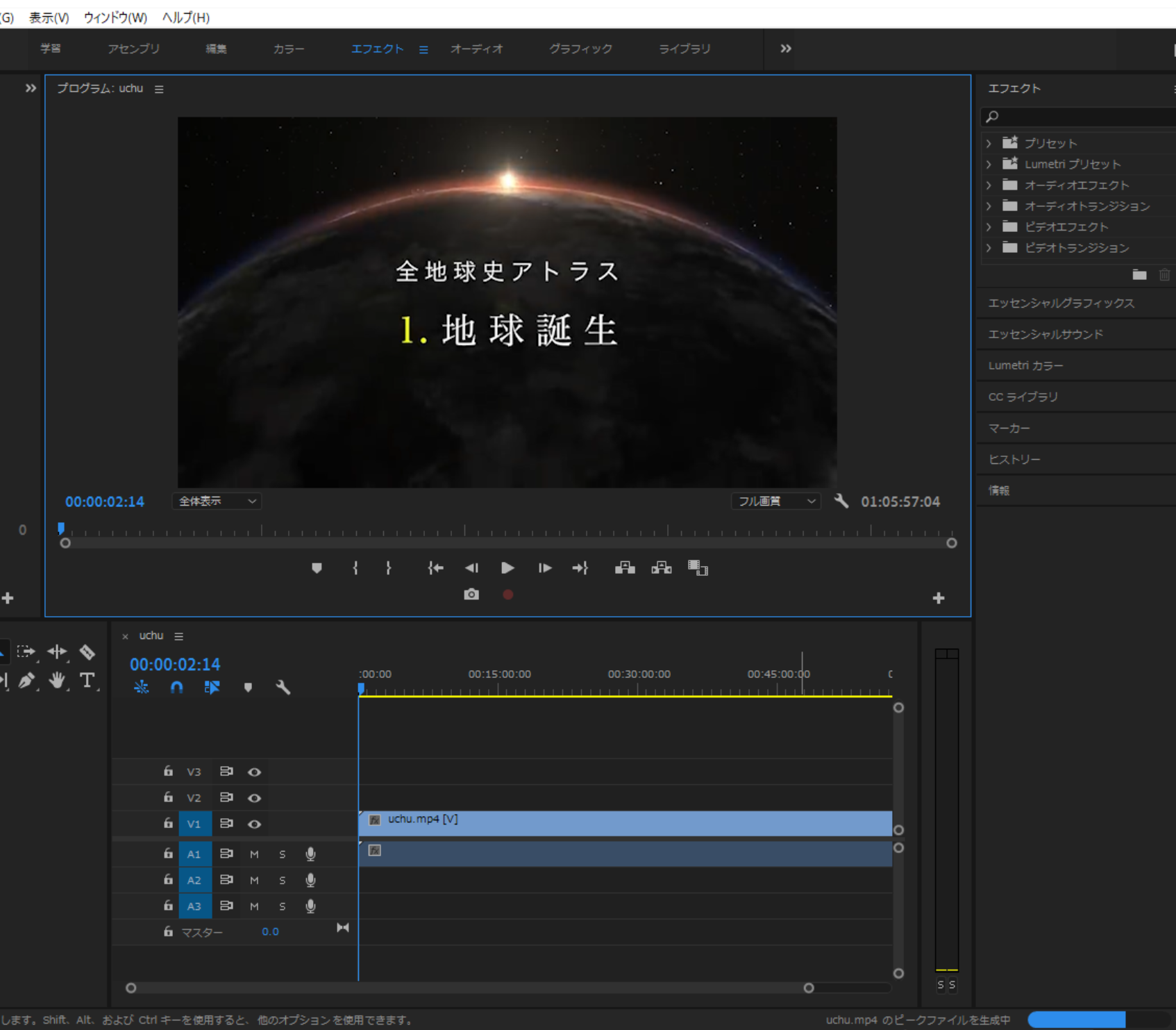Click the Comparison View button
The height and width of the screenshot is (1030, 1176).
698,568
